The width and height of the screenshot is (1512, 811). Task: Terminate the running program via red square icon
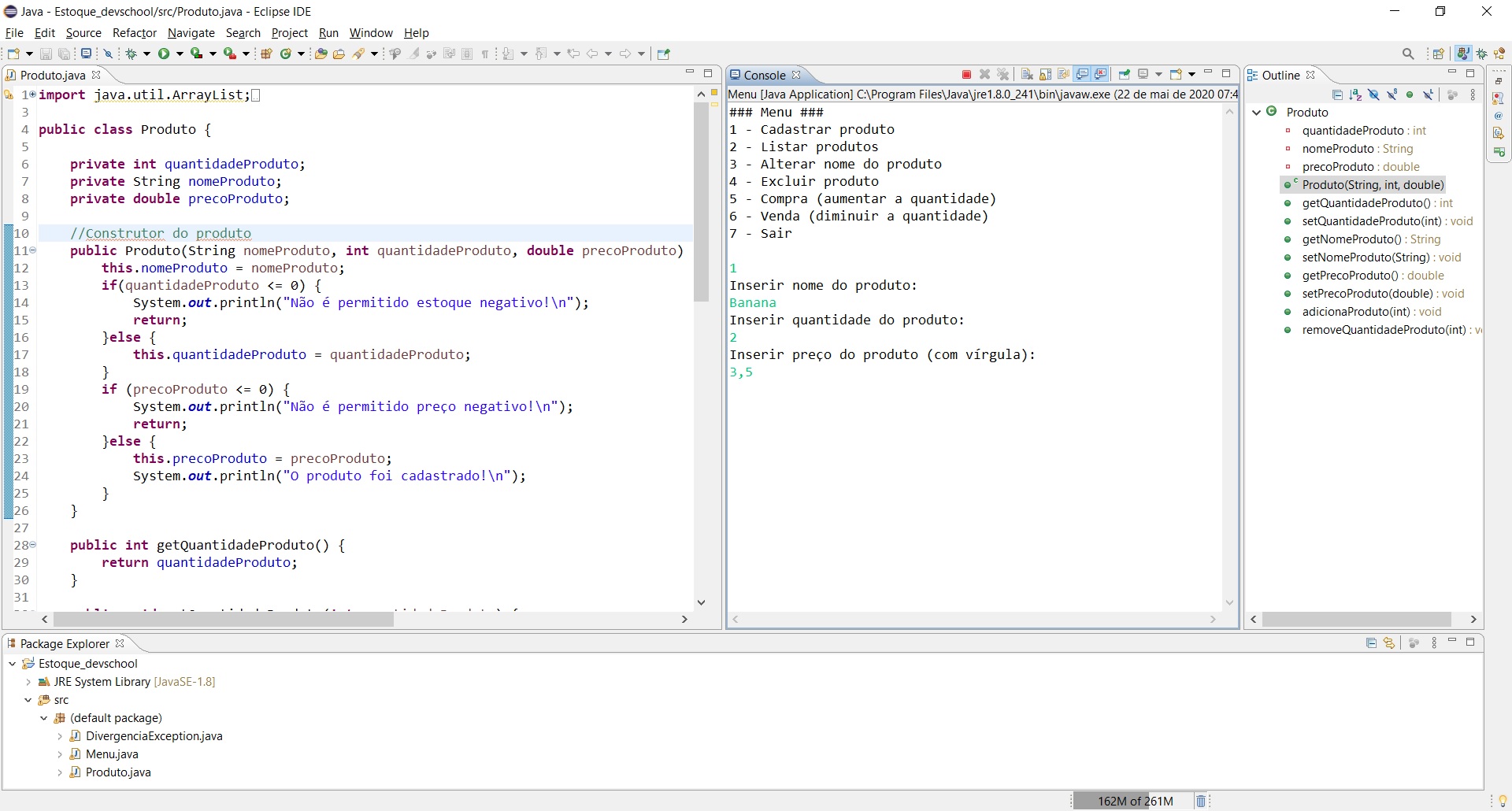point(965,74)
